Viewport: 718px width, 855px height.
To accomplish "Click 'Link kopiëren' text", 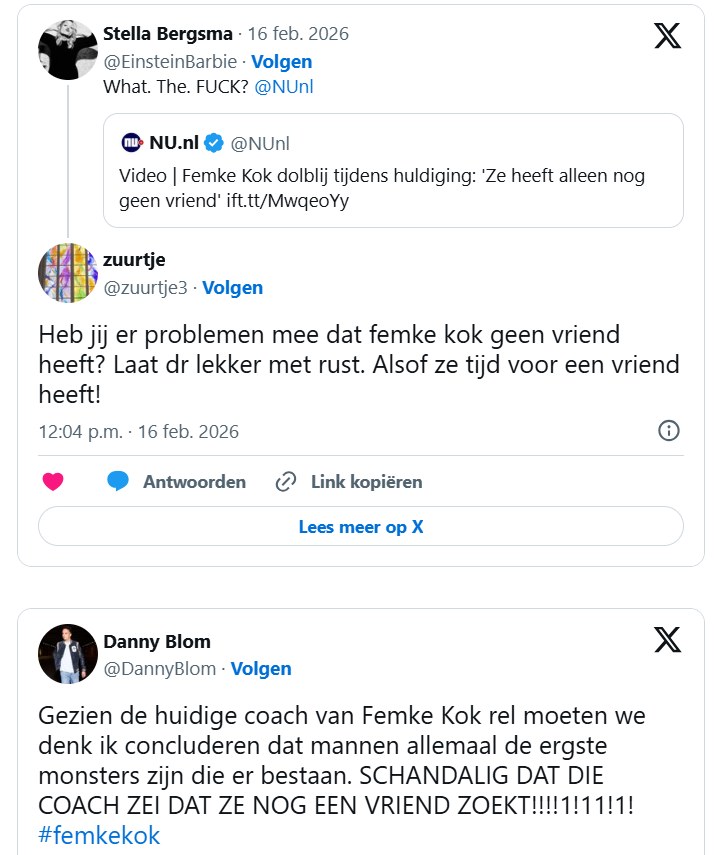I will coord(366,482).
